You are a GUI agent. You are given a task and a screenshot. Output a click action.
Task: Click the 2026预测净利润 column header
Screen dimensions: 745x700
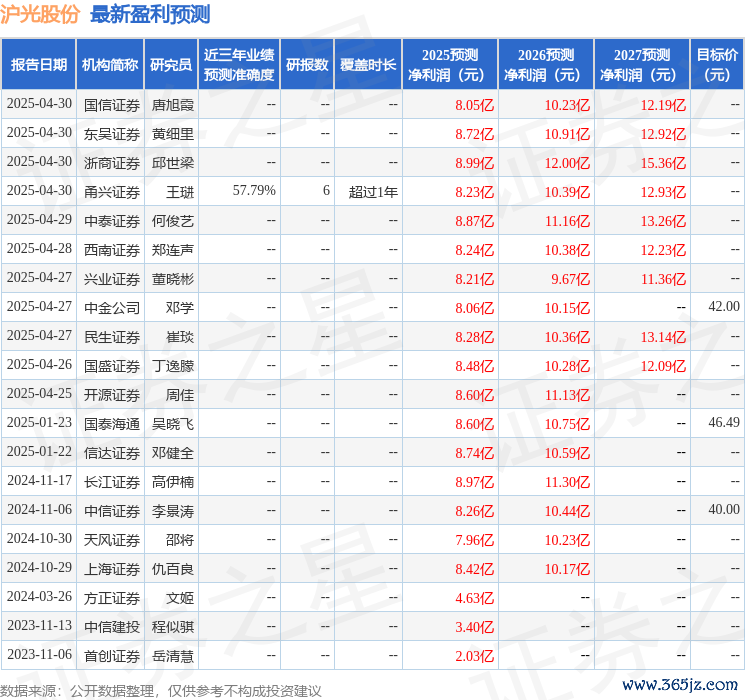[x=546, y=65]
